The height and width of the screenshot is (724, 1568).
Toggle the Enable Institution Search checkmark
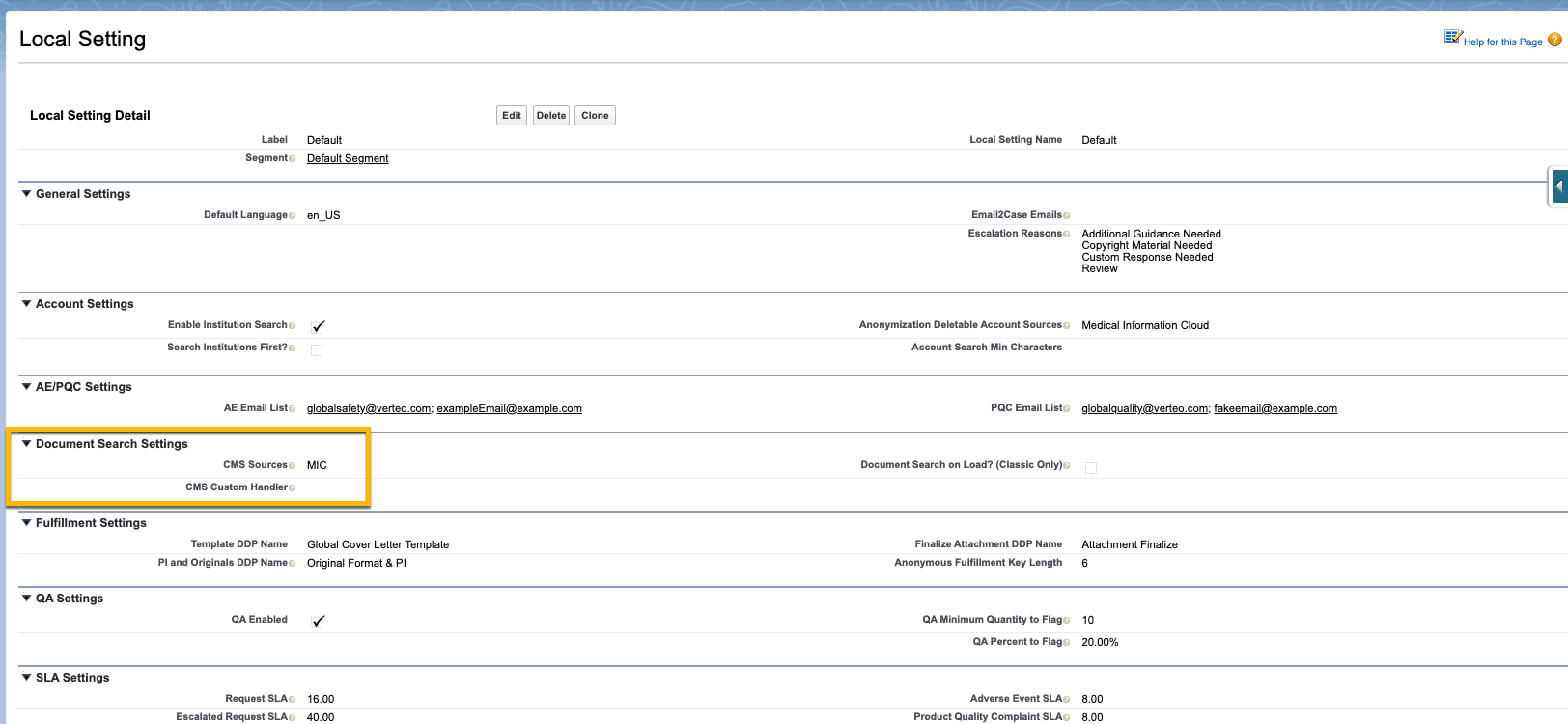pyautogui.click(x=318, y=326)
